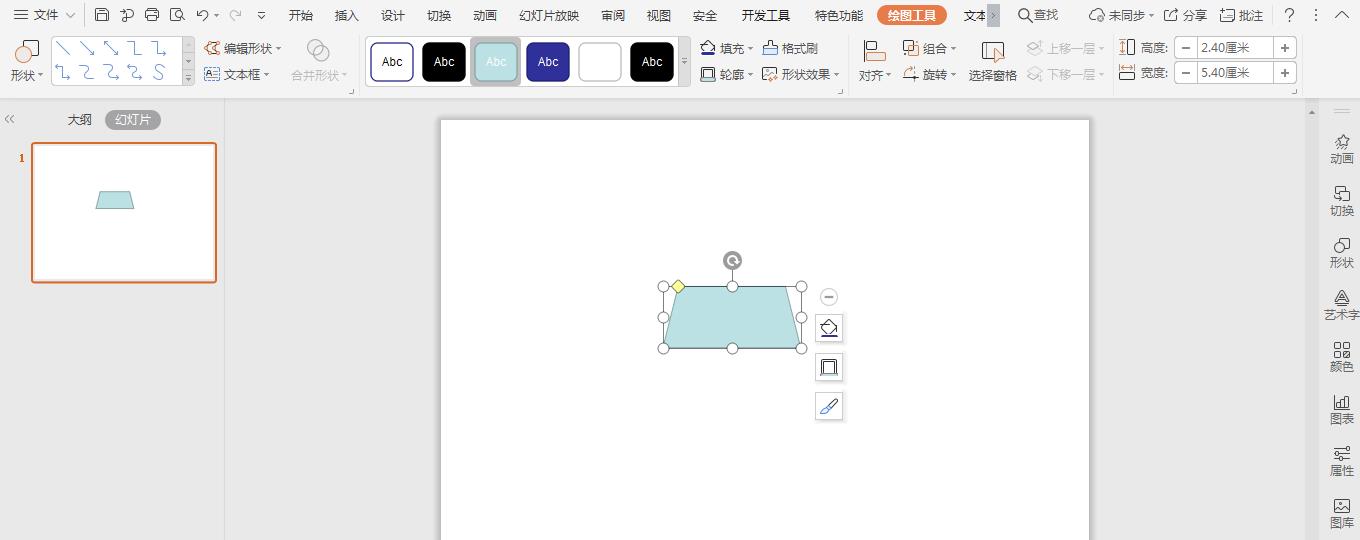This screenshot has height=540, width=1360.
Task: Click the 批注 comment button
Action: pyautogui.click(x=1241, y=15)
